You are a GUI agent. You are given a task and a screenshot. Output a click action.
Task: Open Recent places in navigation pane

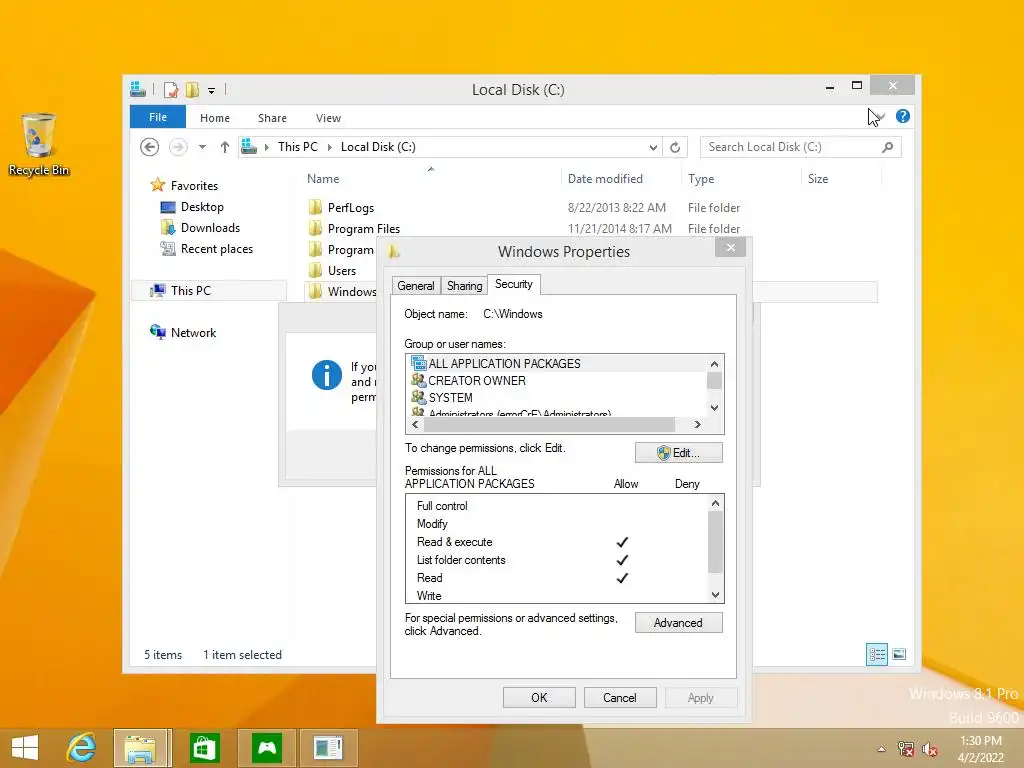(x=216, y=249)
